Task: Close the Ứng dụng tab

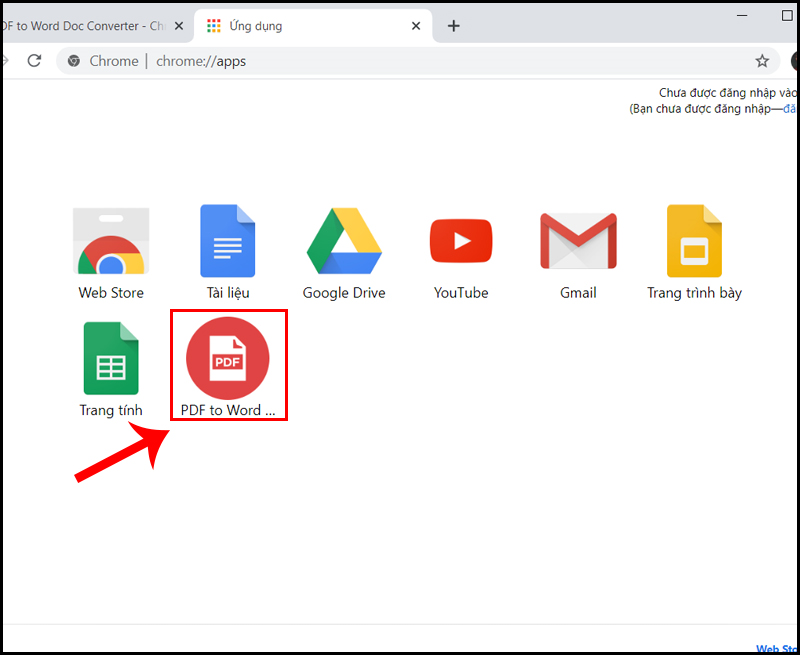Action: [x=414, y=26]
